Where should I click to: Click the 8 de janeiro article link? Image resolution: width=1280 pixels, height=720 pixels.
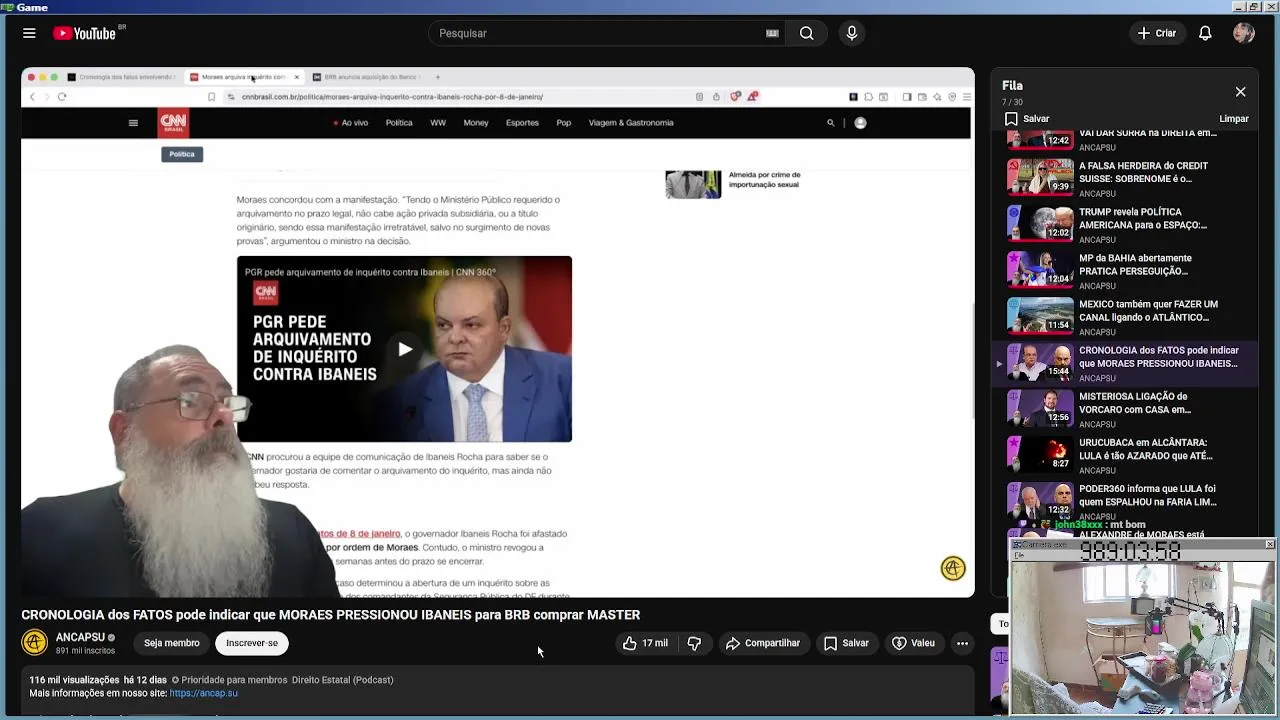coord(362,533)
